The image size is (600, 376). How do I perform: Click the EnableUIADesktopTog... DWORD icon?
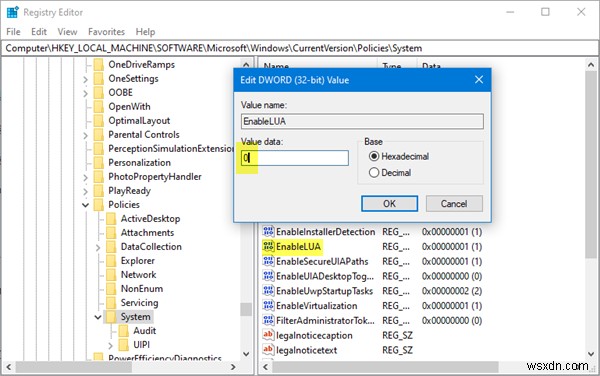point(268,276)
